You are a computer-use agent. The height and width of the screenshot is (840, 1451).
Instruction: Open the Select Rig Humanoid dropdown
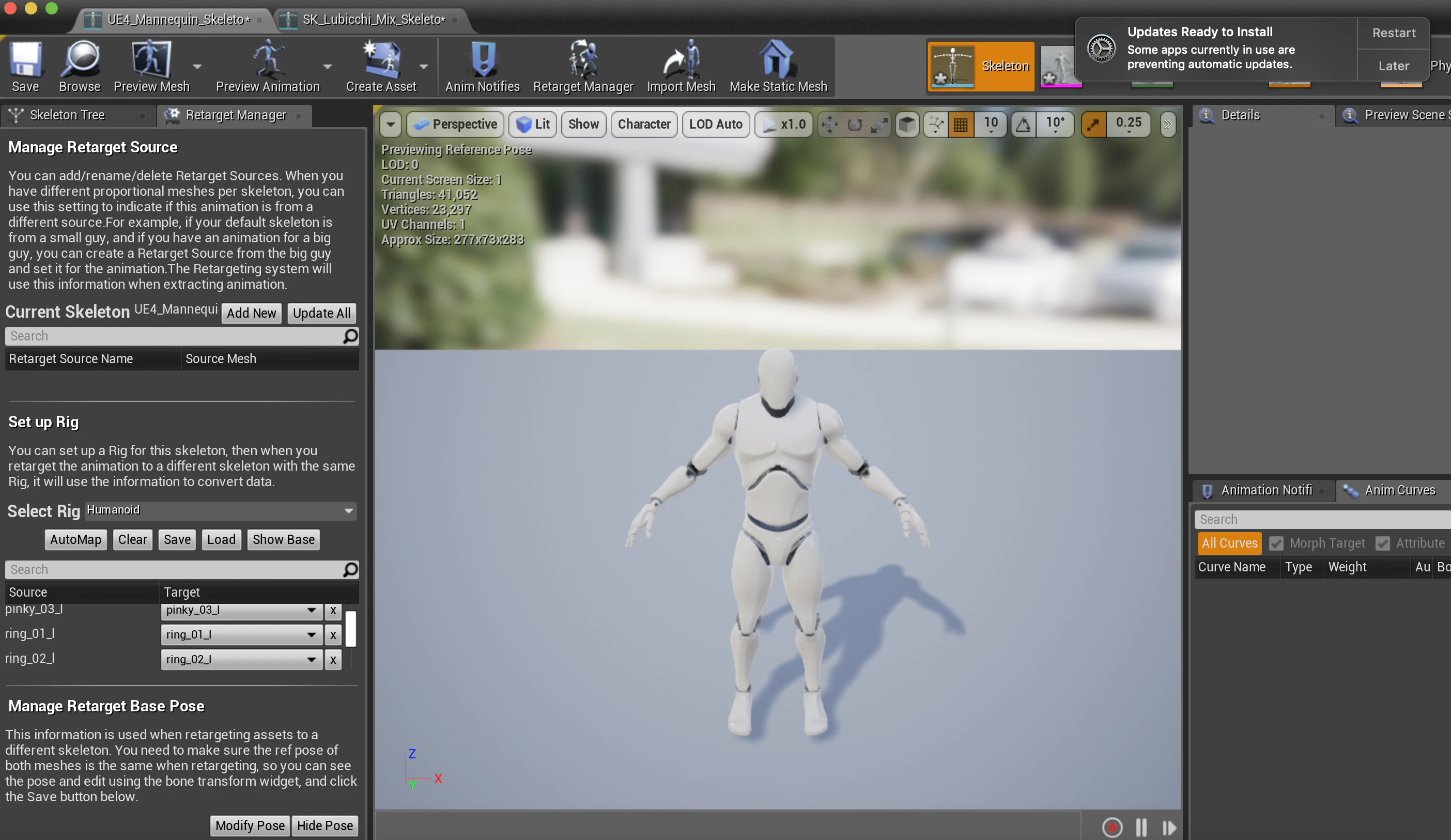[221, 511]
